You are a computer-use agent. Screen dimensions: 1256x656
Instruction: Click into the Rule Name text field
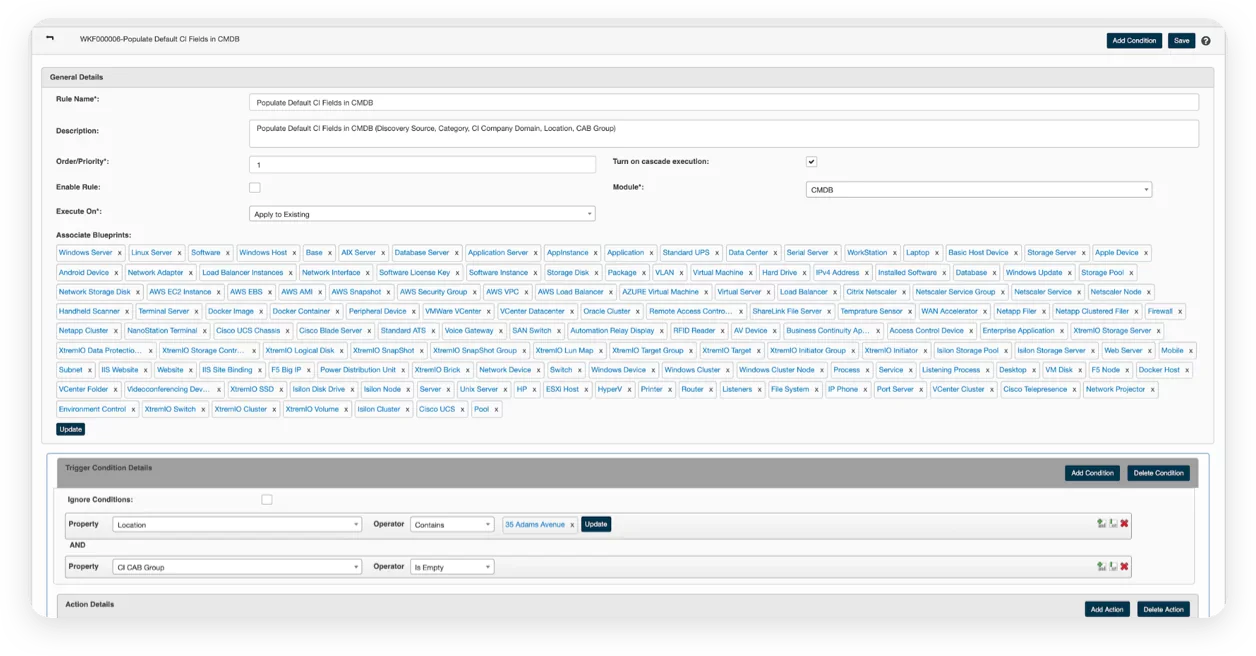pos(723,102)
